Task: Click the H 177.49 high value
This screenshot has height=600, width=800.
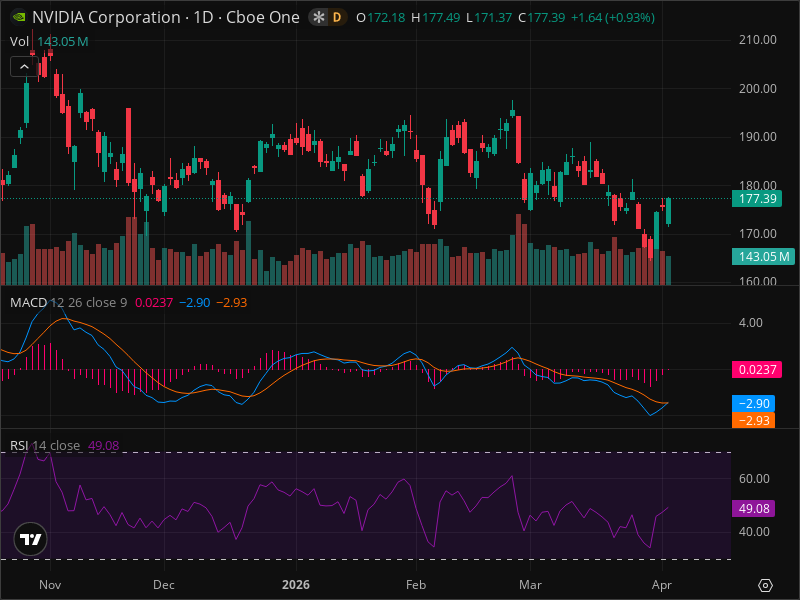Action: pyautogui.click(x=436, y=18)
